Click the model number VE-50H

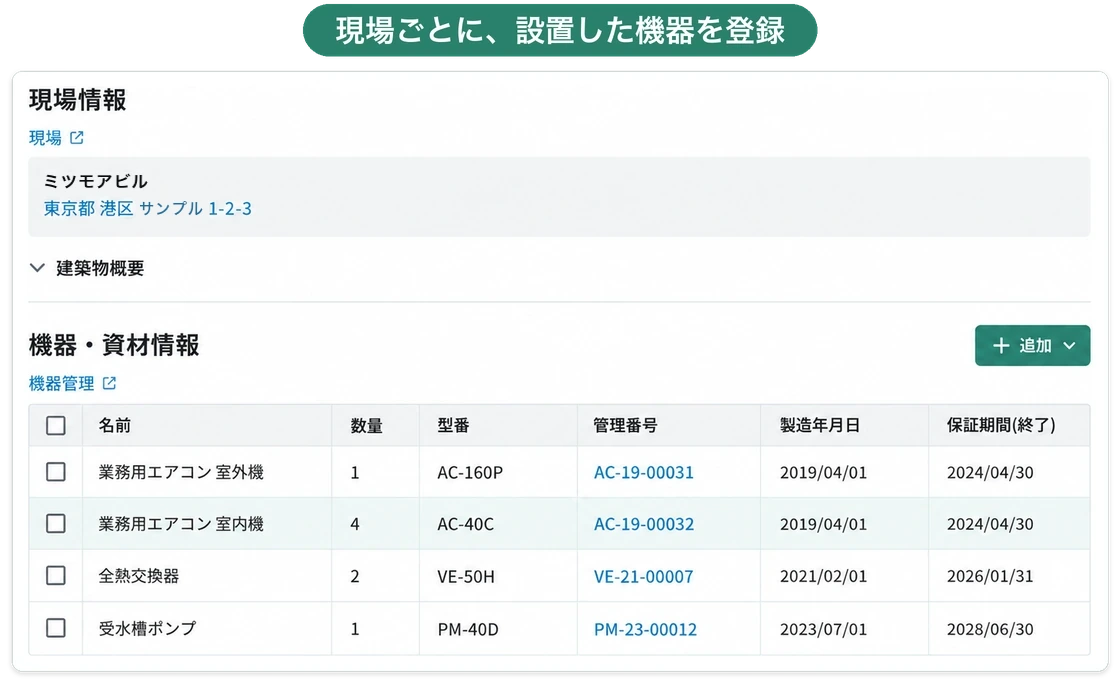tap(466, 577)
